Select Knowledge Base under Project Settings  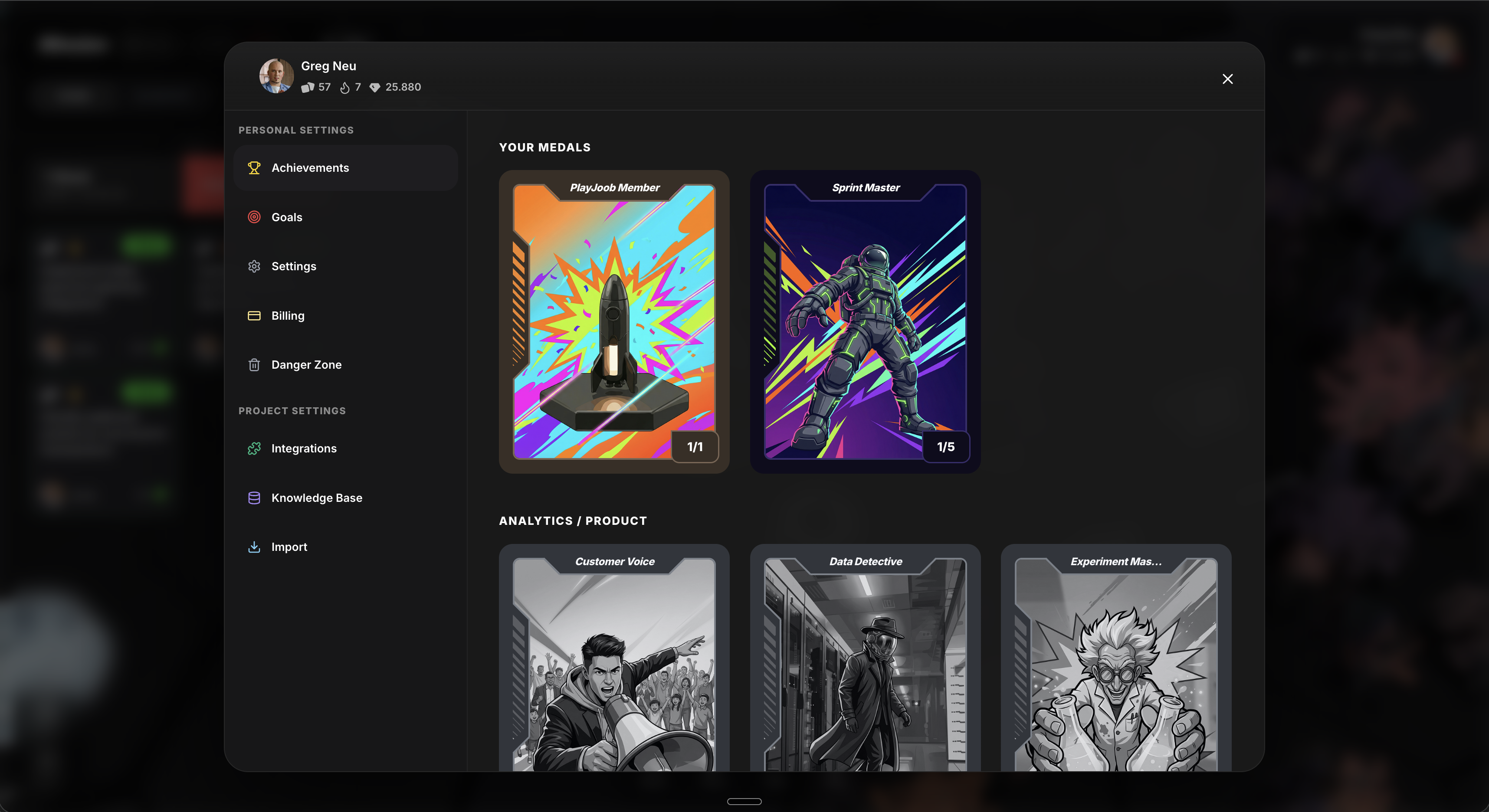pos(317,498)
